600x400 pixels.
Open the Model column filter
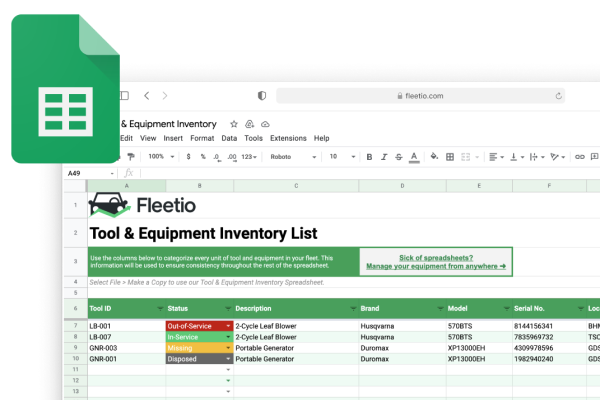507,309
